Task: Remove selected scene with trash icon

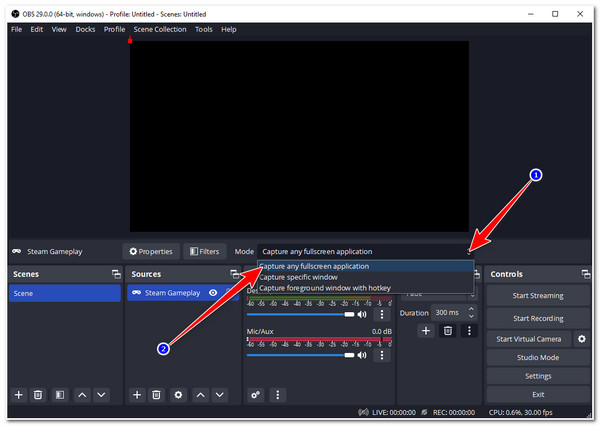Action: pos(38,395)
